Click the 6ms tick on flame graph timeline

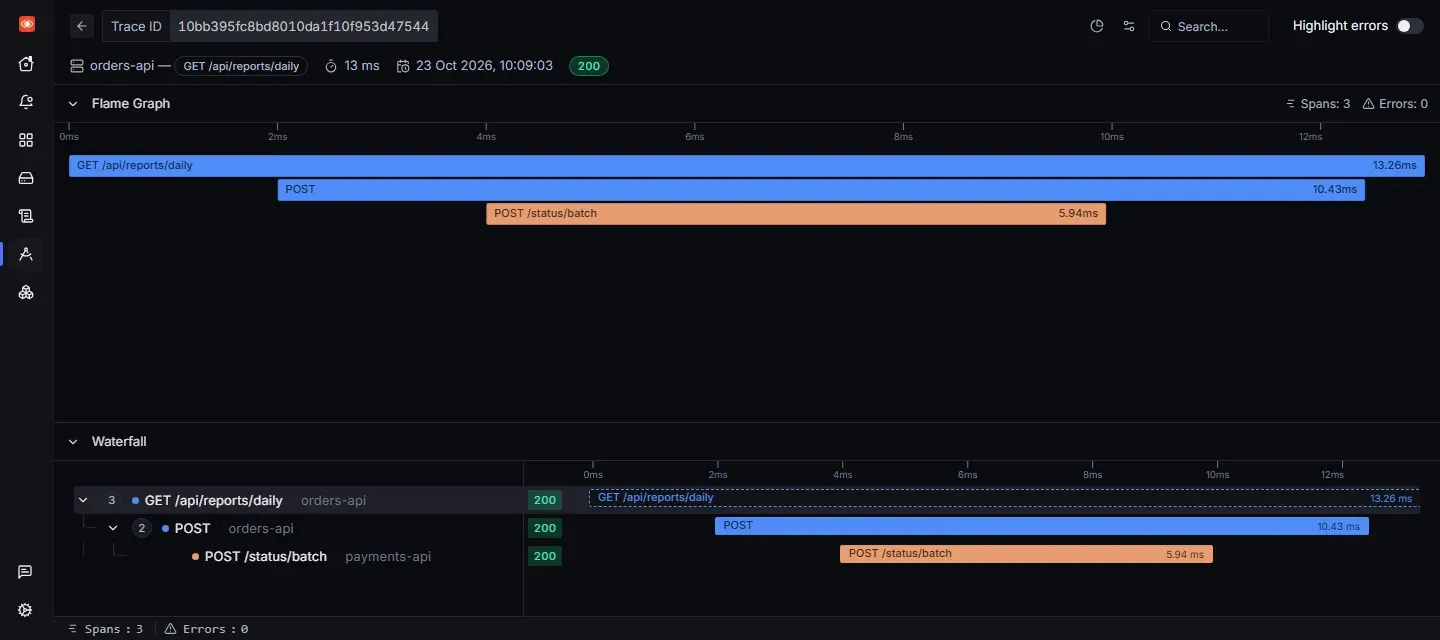(x=694, y=137)
